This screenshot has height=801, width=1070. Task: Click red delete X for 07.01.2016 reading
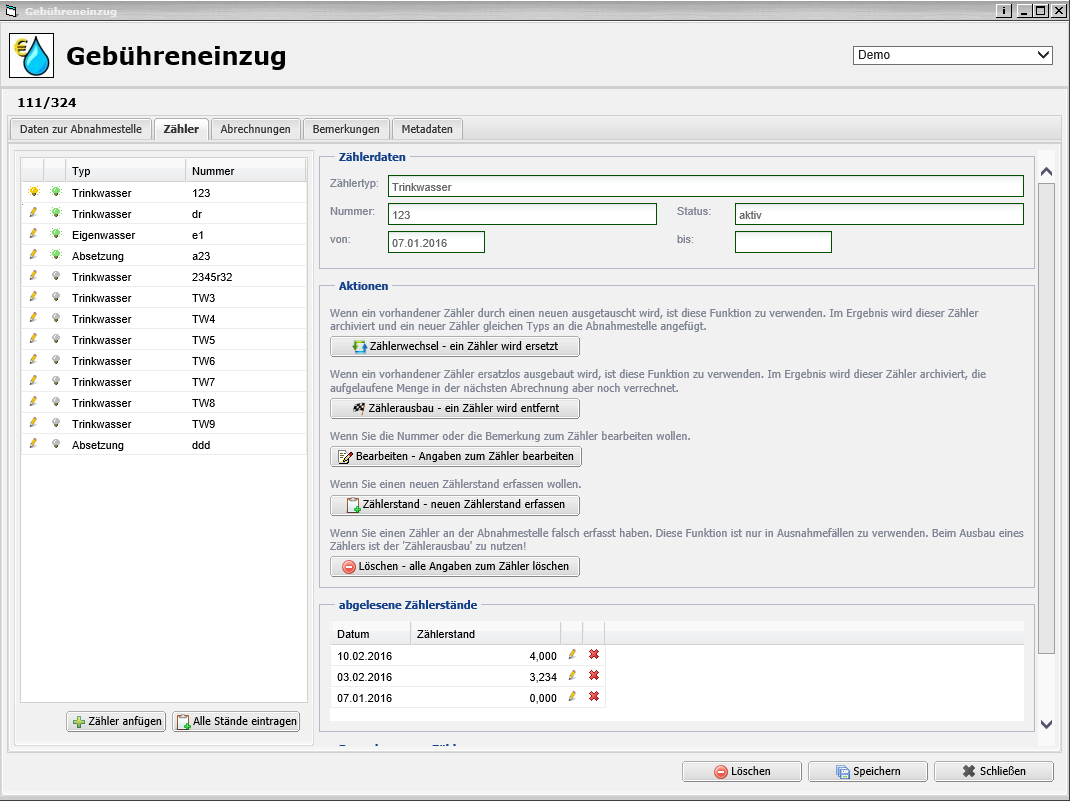tap(594, 697)
